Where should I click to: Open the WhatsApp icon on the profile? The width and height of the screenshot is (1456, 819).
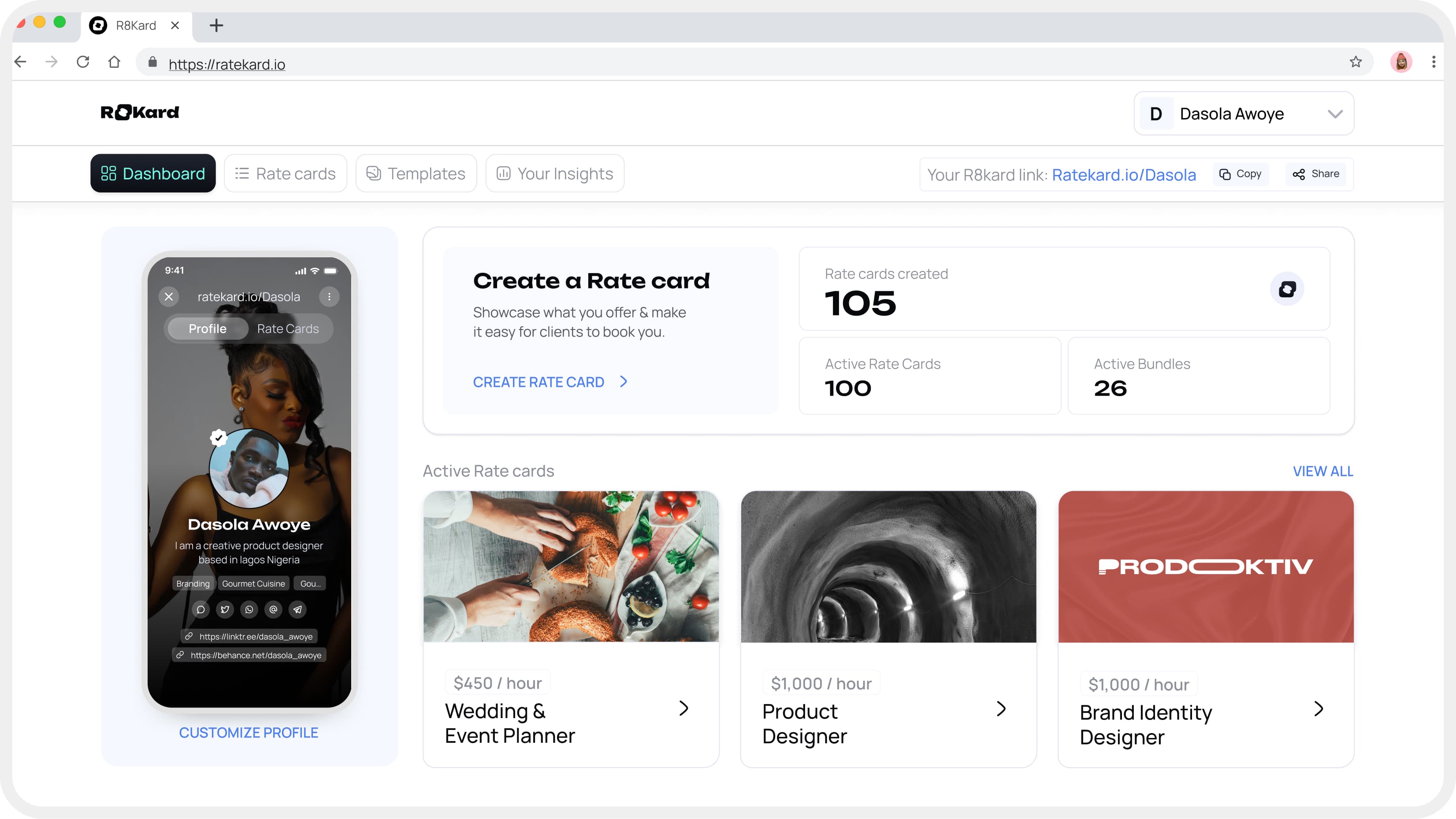click(249, 609)
